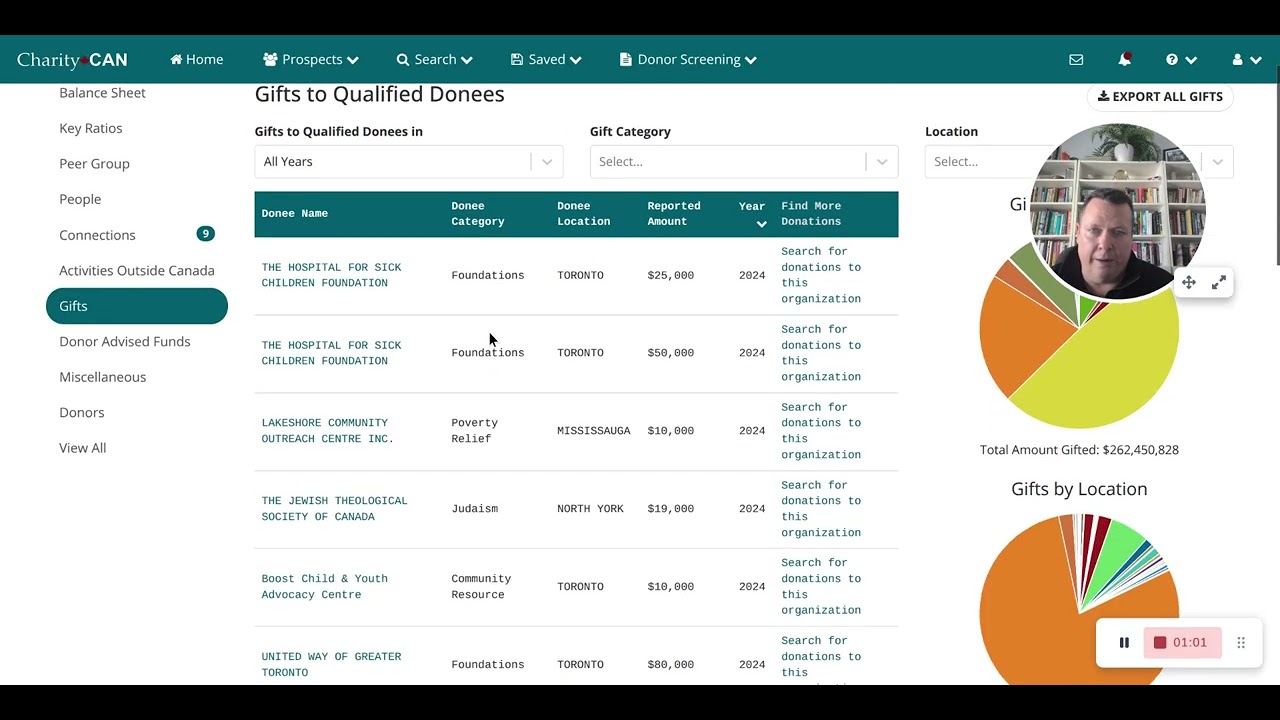Open the Prospects dropdown menu
Viewport: 1280px width, 720px height.
pyautogui.click(x=311, y=60)
